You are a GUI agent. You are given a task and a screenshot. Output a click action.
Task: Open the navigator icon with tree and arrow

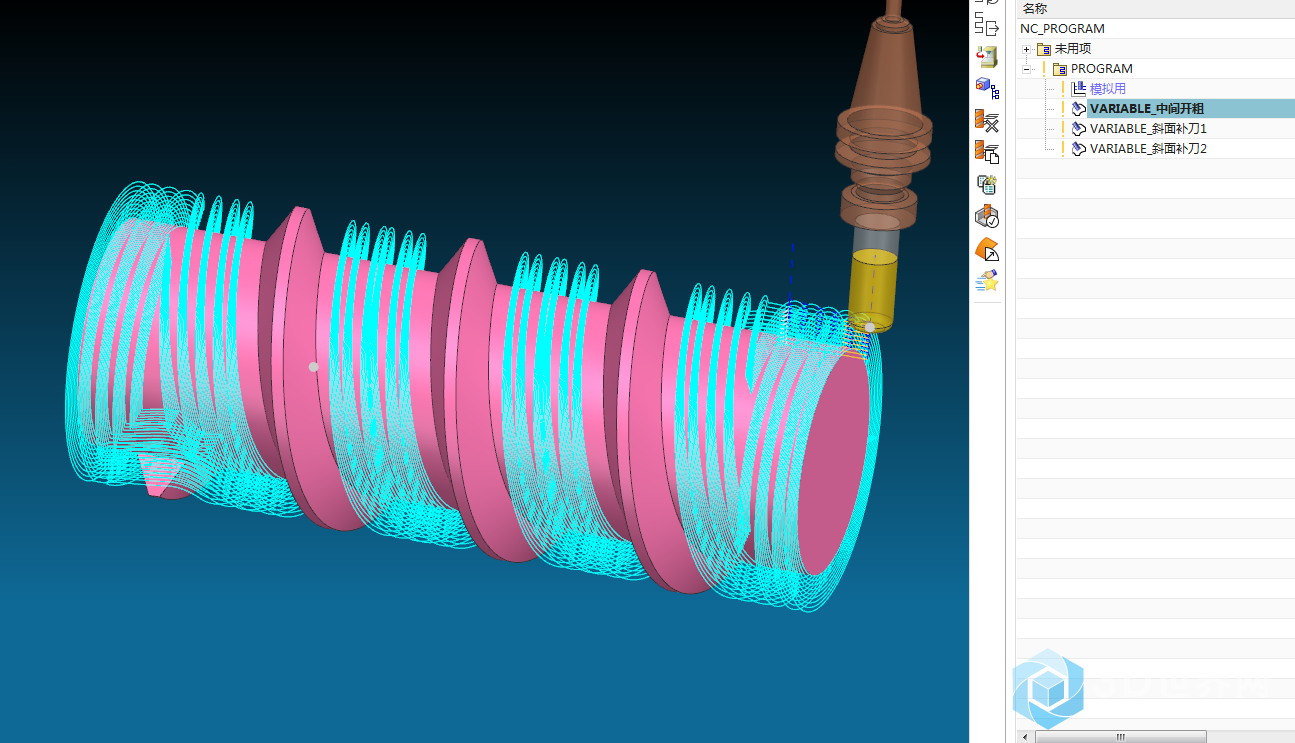coord(987,26)
